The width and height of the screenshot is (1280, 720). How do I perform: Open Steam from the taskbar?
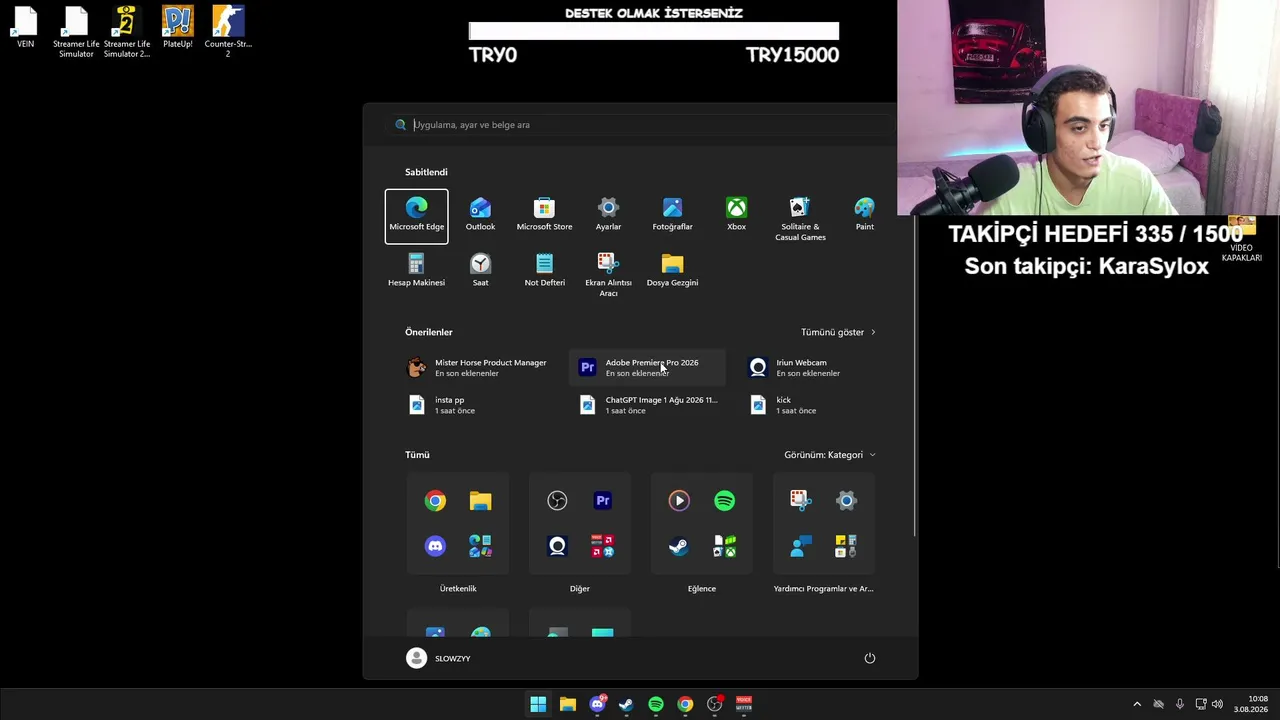click(626, 704)
